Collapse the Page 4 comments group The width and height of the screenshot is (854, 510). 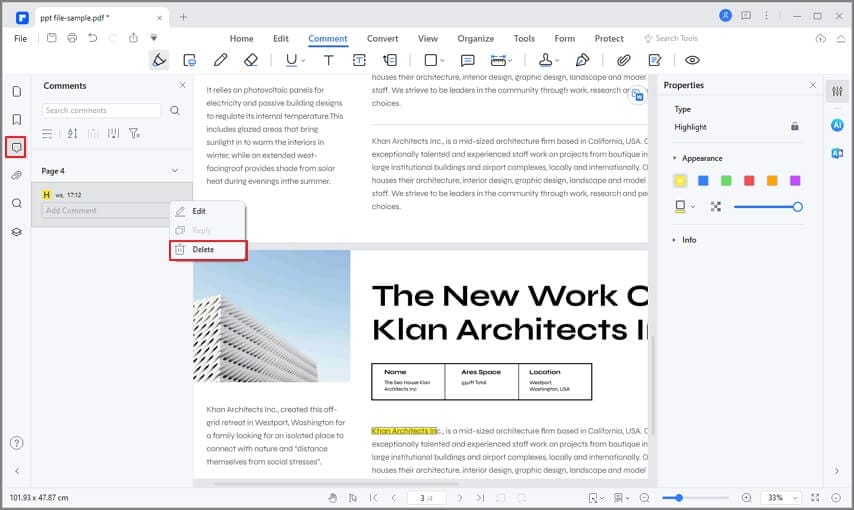[x=175, y=171]
